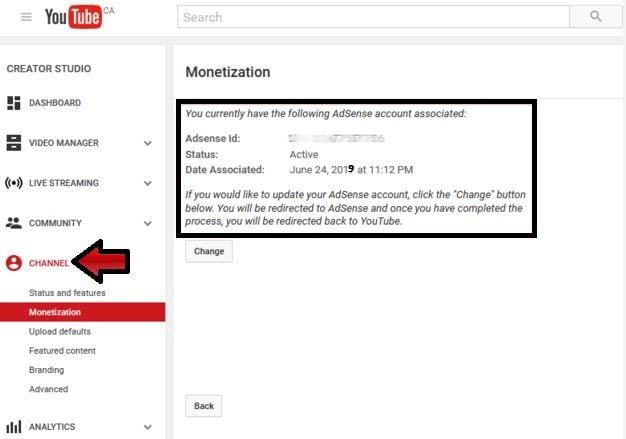Expand Community chevron
This screenshot has width=626, height=439.
pyautogui.click(x=148, y=223)
